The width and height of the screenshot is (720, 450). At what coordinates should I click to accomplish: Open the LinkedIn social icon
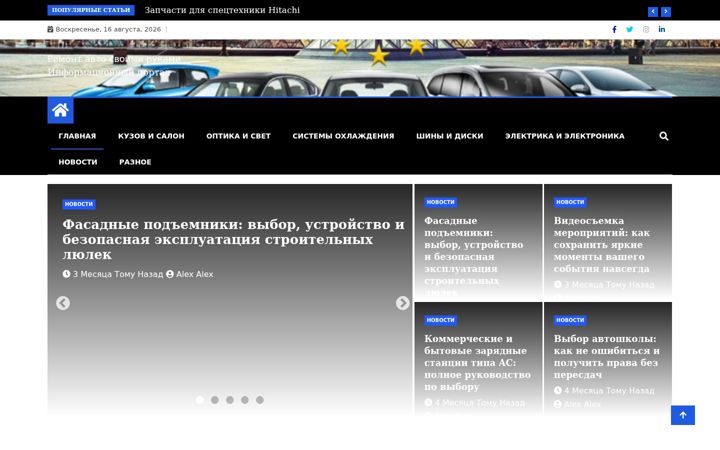click(x=662, y=29)
